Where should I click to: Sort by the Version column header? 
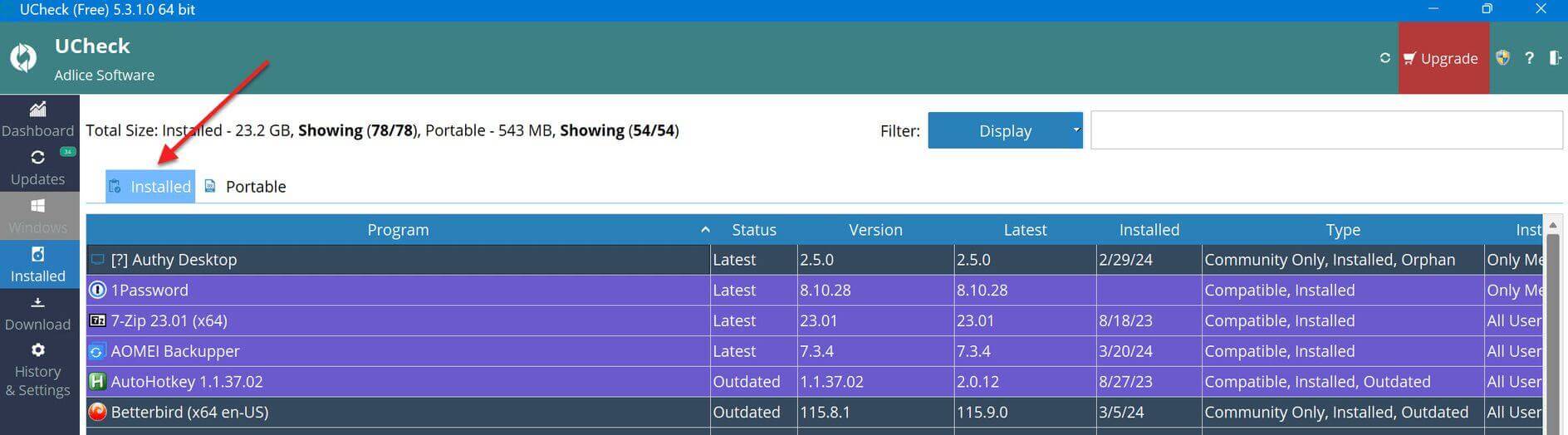[x=875, y=230]
